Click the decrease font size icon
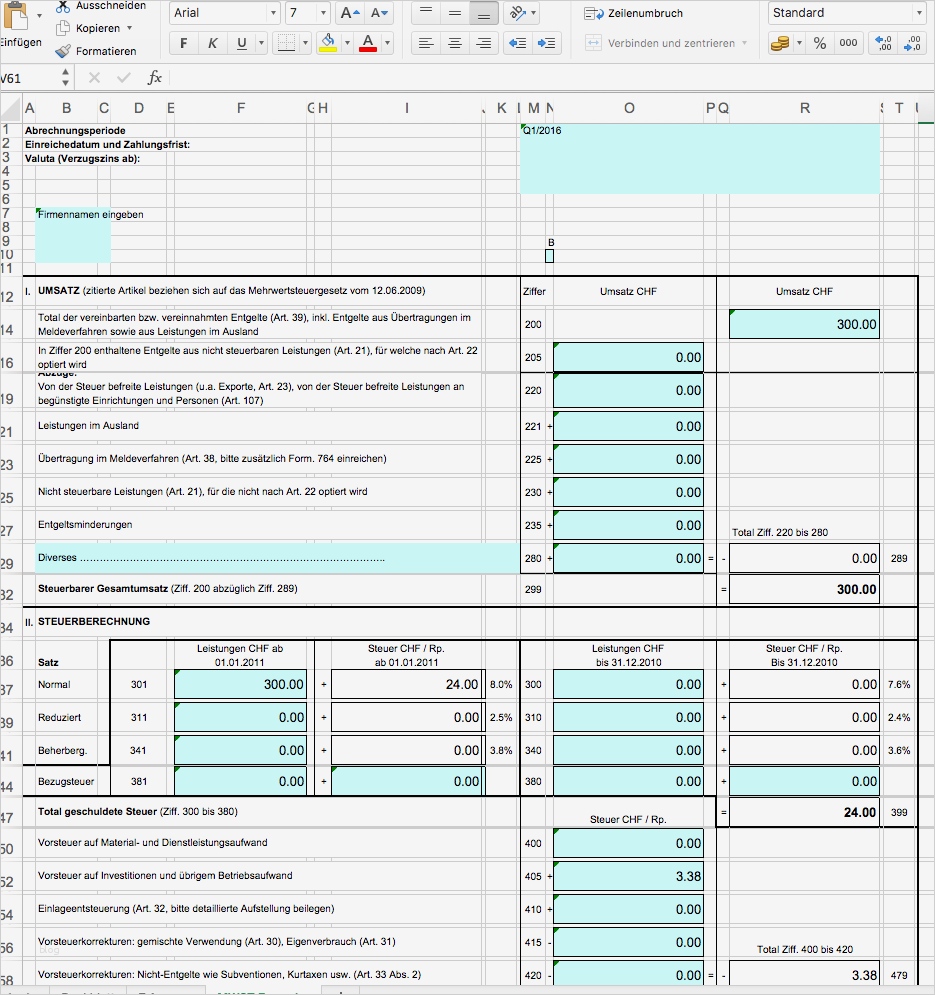 [x=379, y=13]
